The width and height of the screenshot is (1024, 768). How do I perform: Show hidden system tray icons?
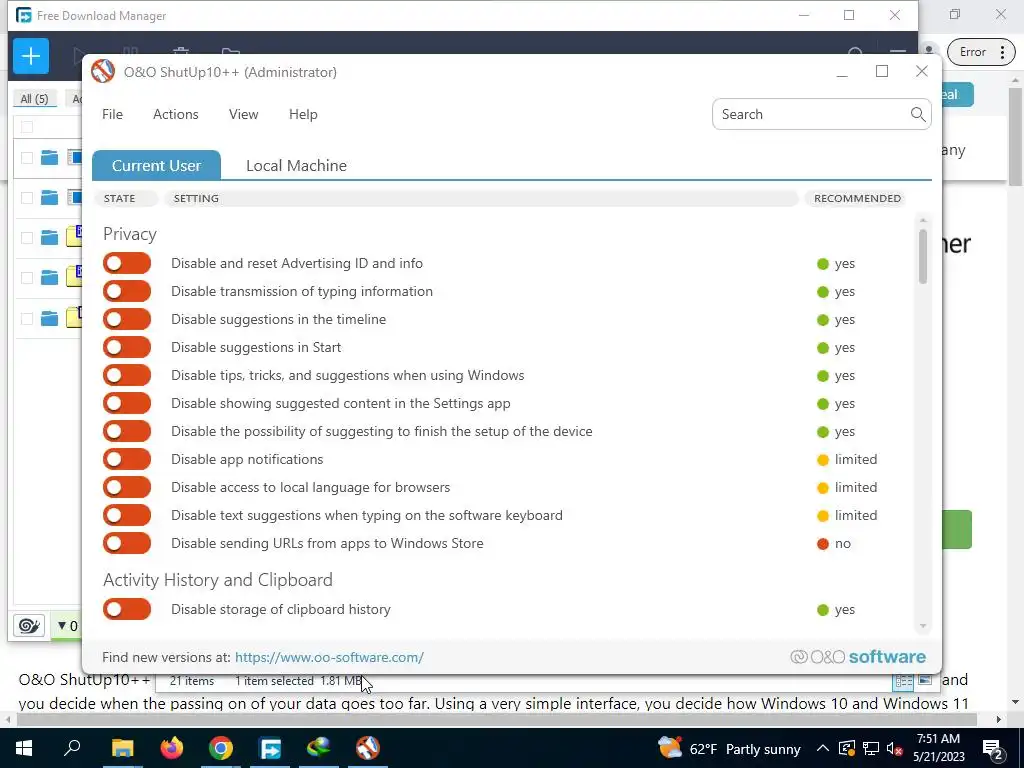823,748
